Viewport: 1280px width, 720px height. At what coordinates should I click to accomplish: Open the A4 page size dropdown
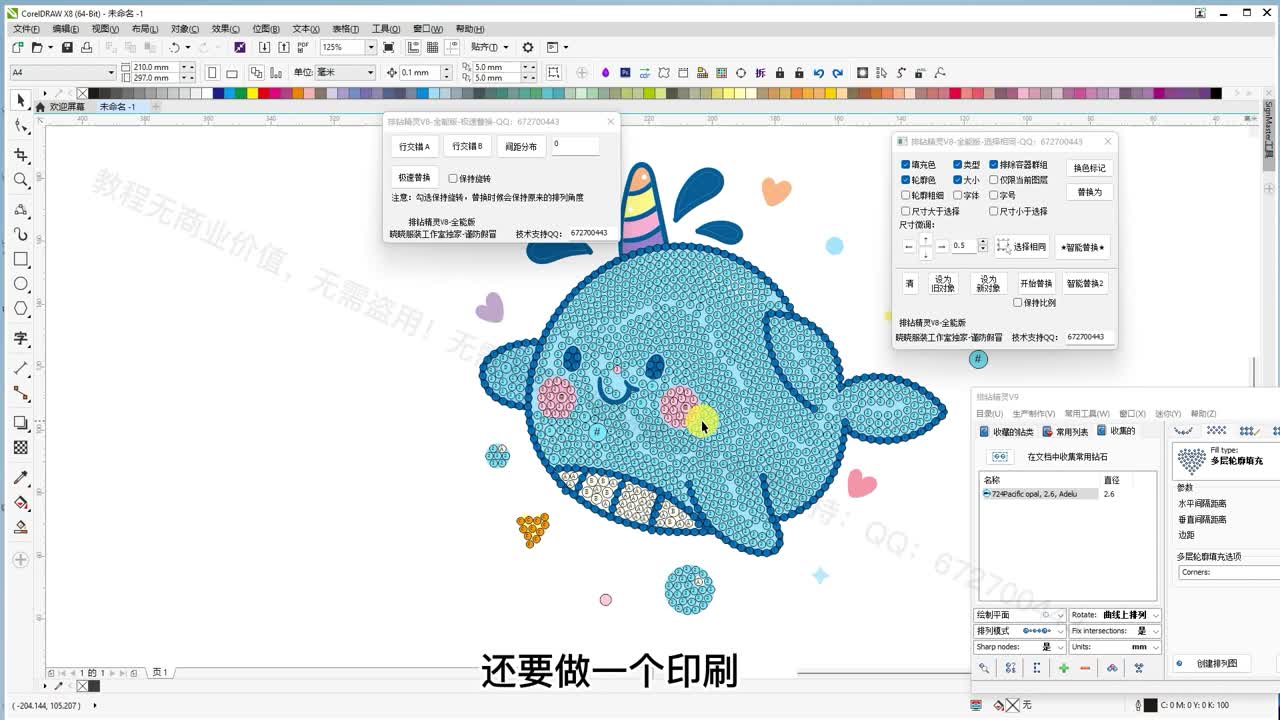(x=110, y=73)
